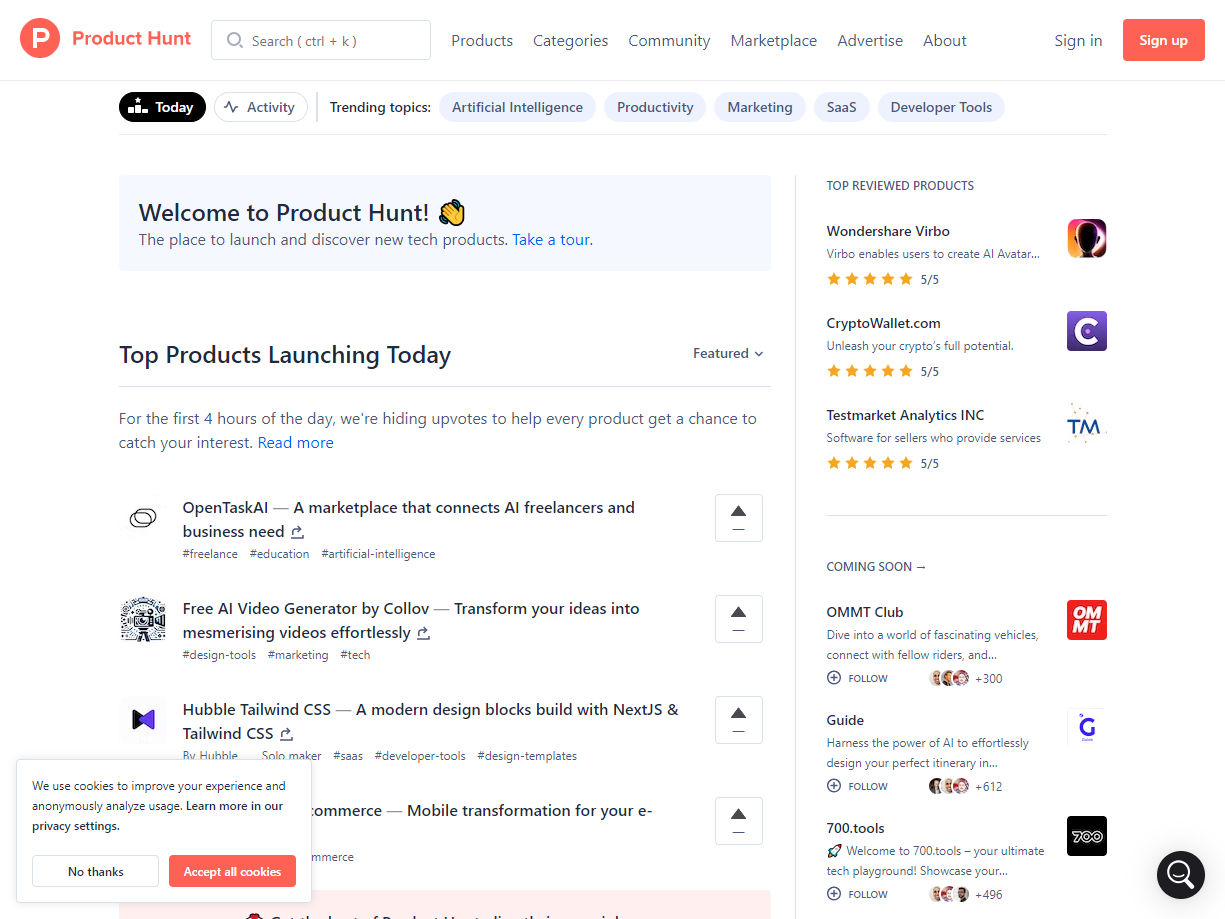Open the Featured sort dropdown
1225x919 pixels.
pyautogui.click(x=728, y=353)
